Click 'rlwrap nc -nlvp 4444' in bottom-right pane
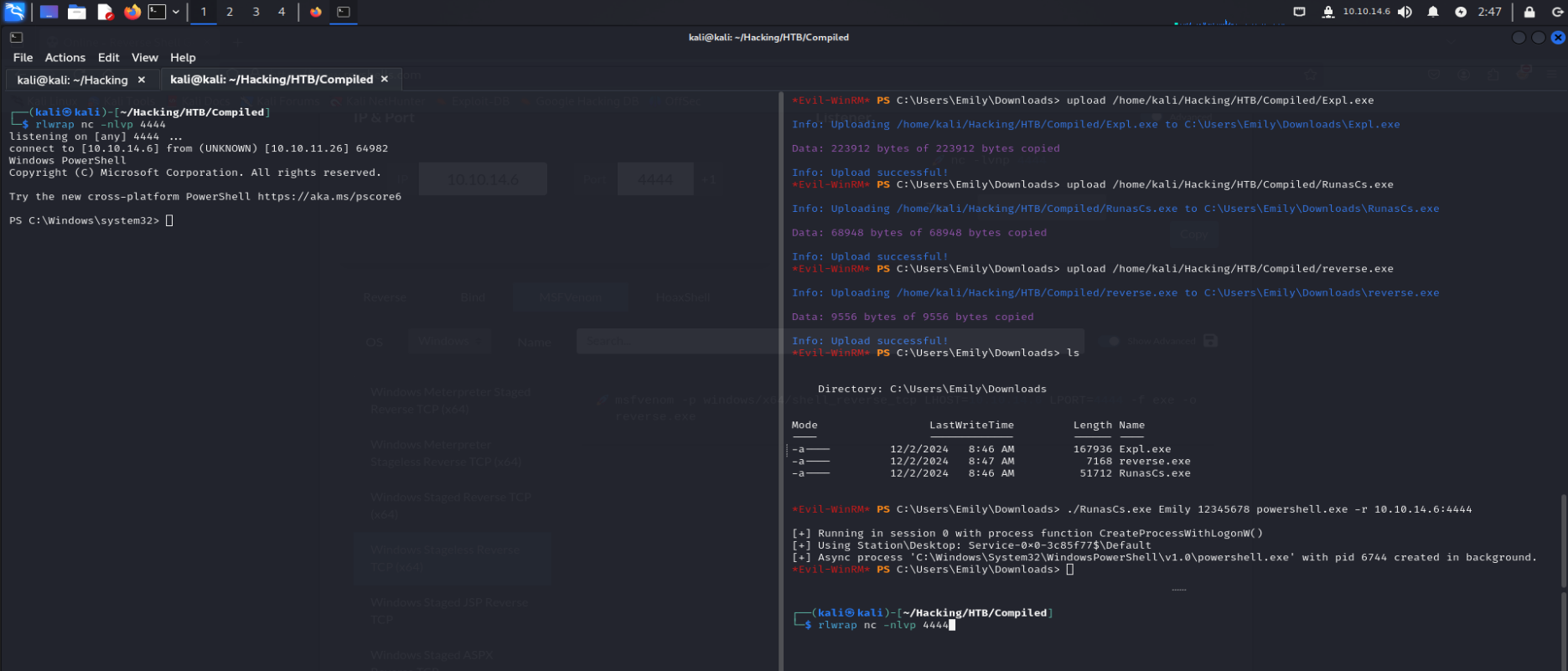This screenshot has width=1568, height=671. [x=883, y=625]
